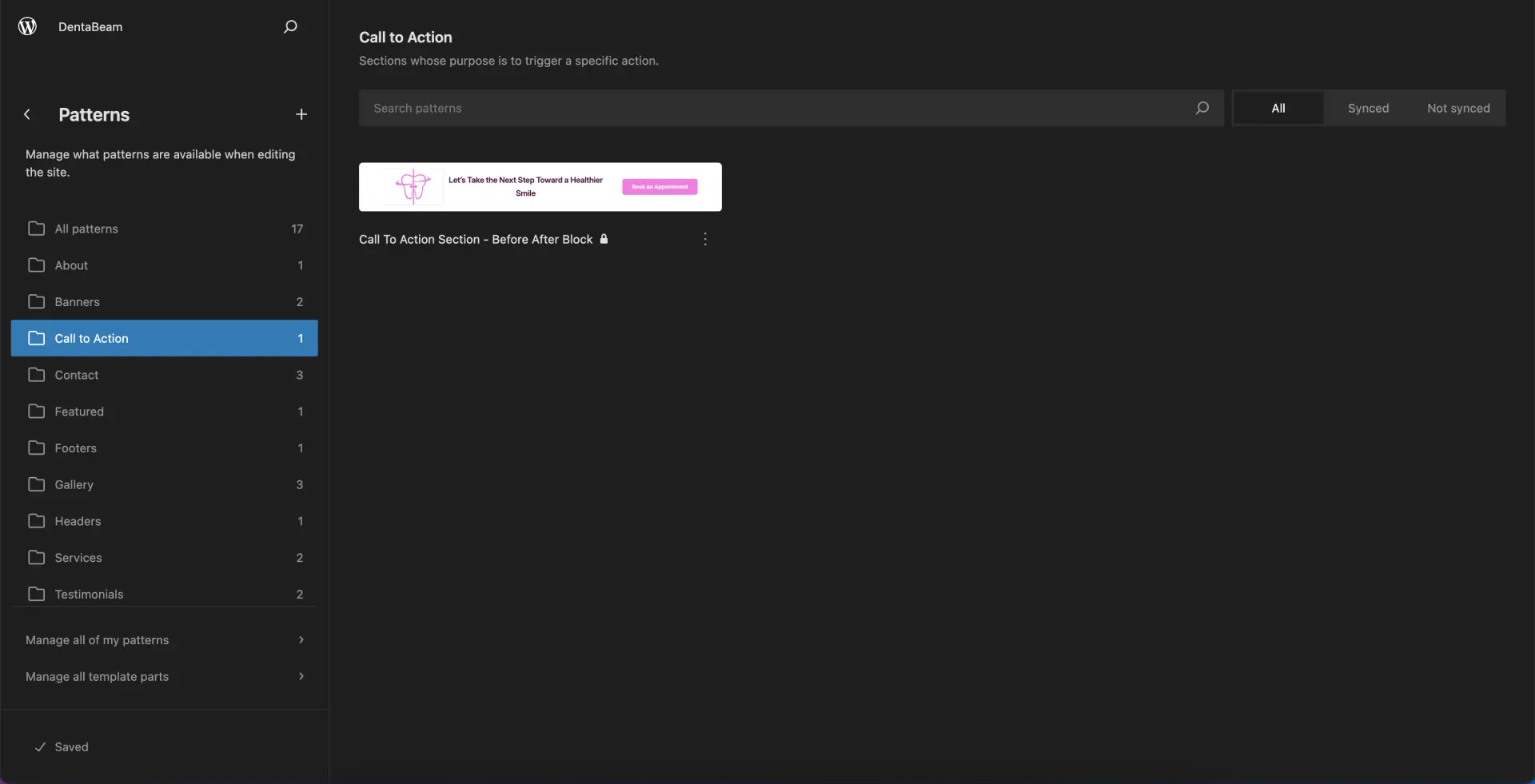The height and width of the screenshot is (784, 1535).
Task: Click the folder icon of About
Action: (x=37, y=265)
